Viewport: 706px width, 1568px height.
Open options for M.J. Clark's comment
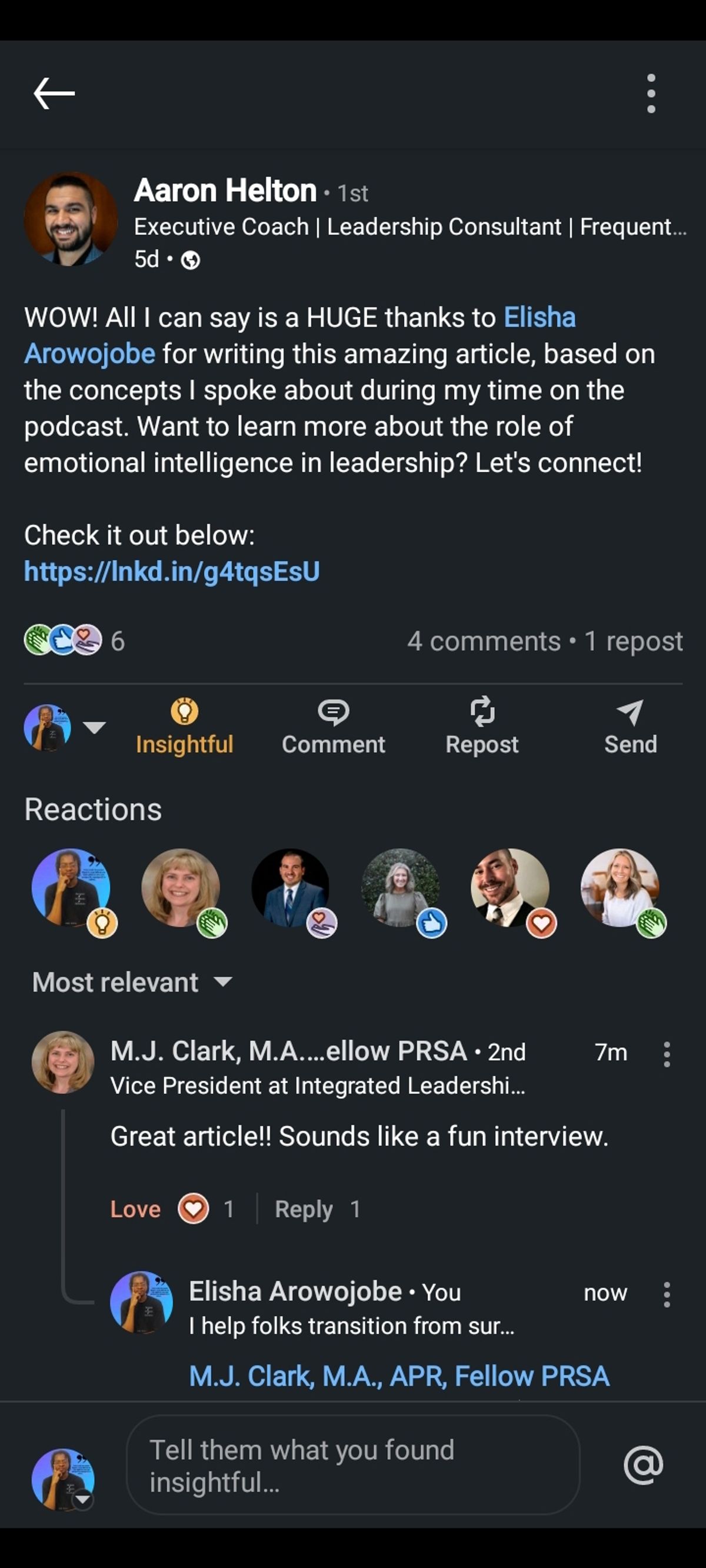(x=667, y=1054)
